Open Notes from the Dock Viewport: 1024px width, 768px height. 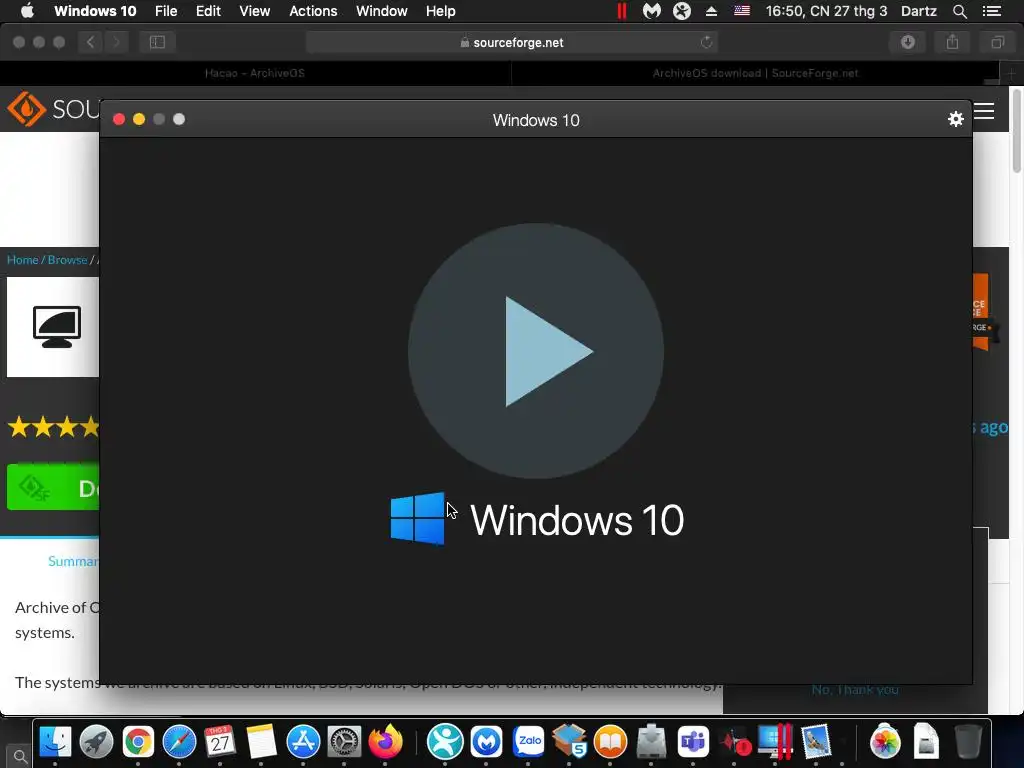261,742
